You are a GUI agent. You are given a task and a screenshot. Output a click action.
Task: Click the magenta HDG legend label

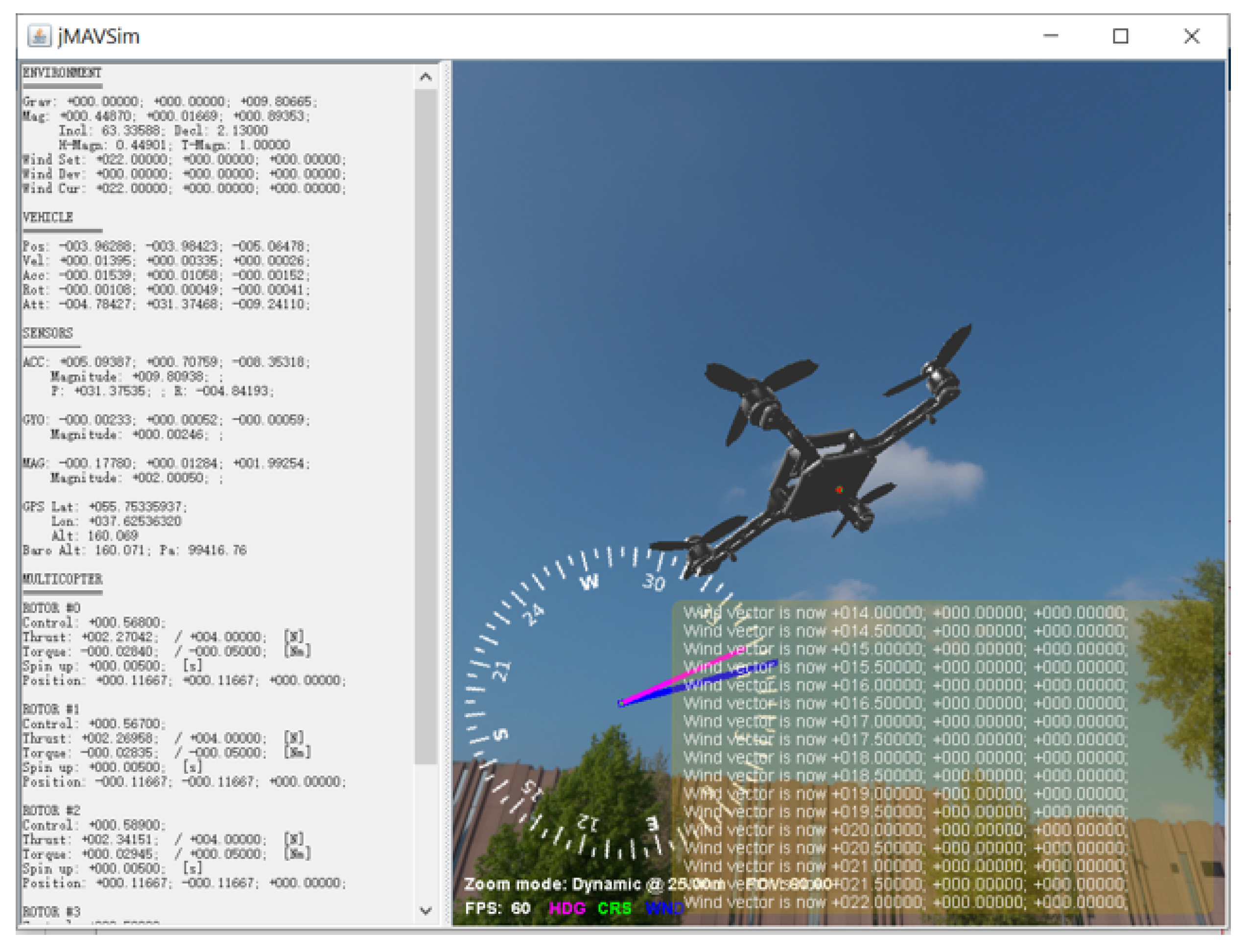pyautogui.click(x=567, y=908)
